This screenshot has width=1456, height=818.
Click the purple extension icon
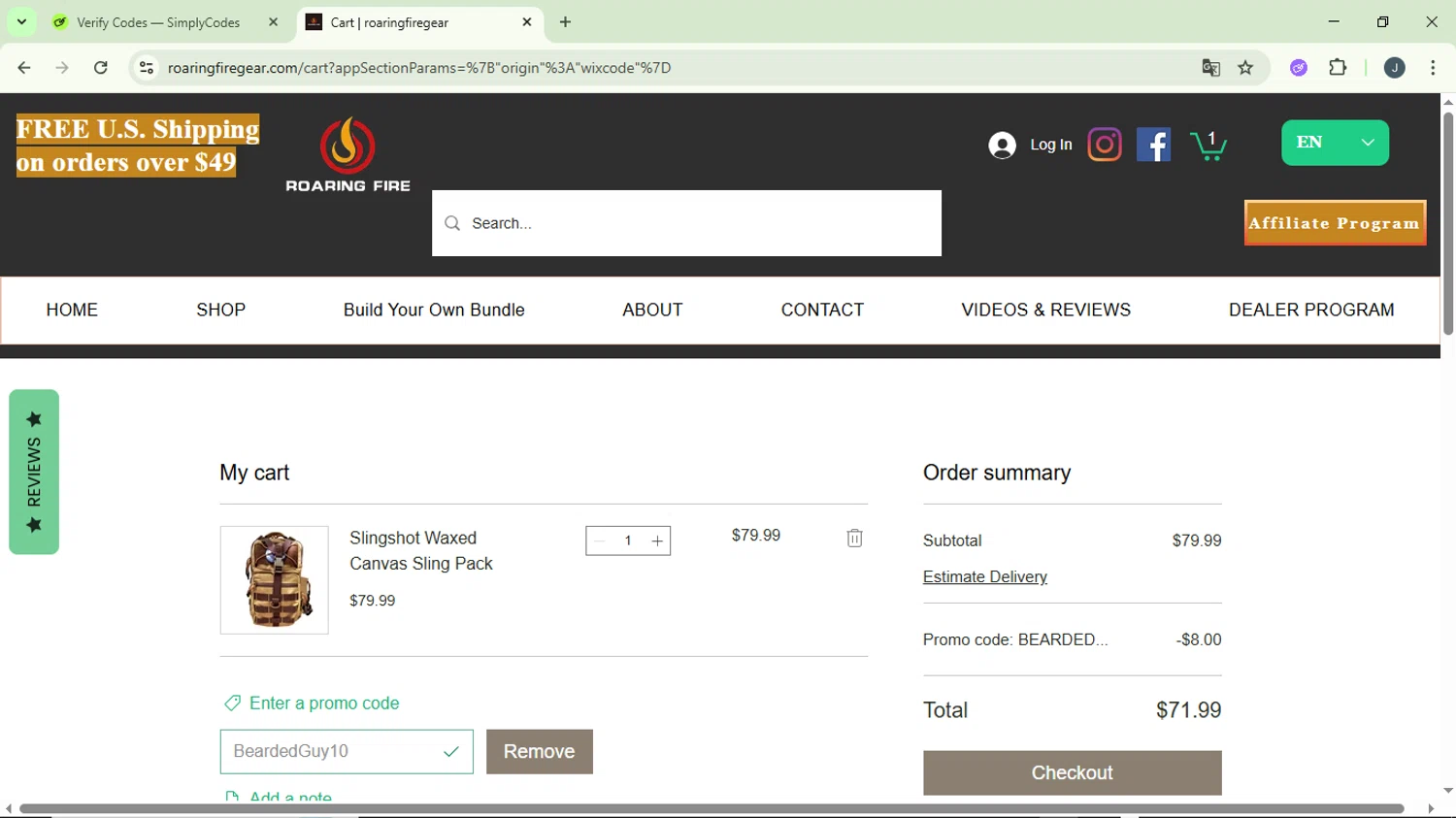(x=1299, y=68)
